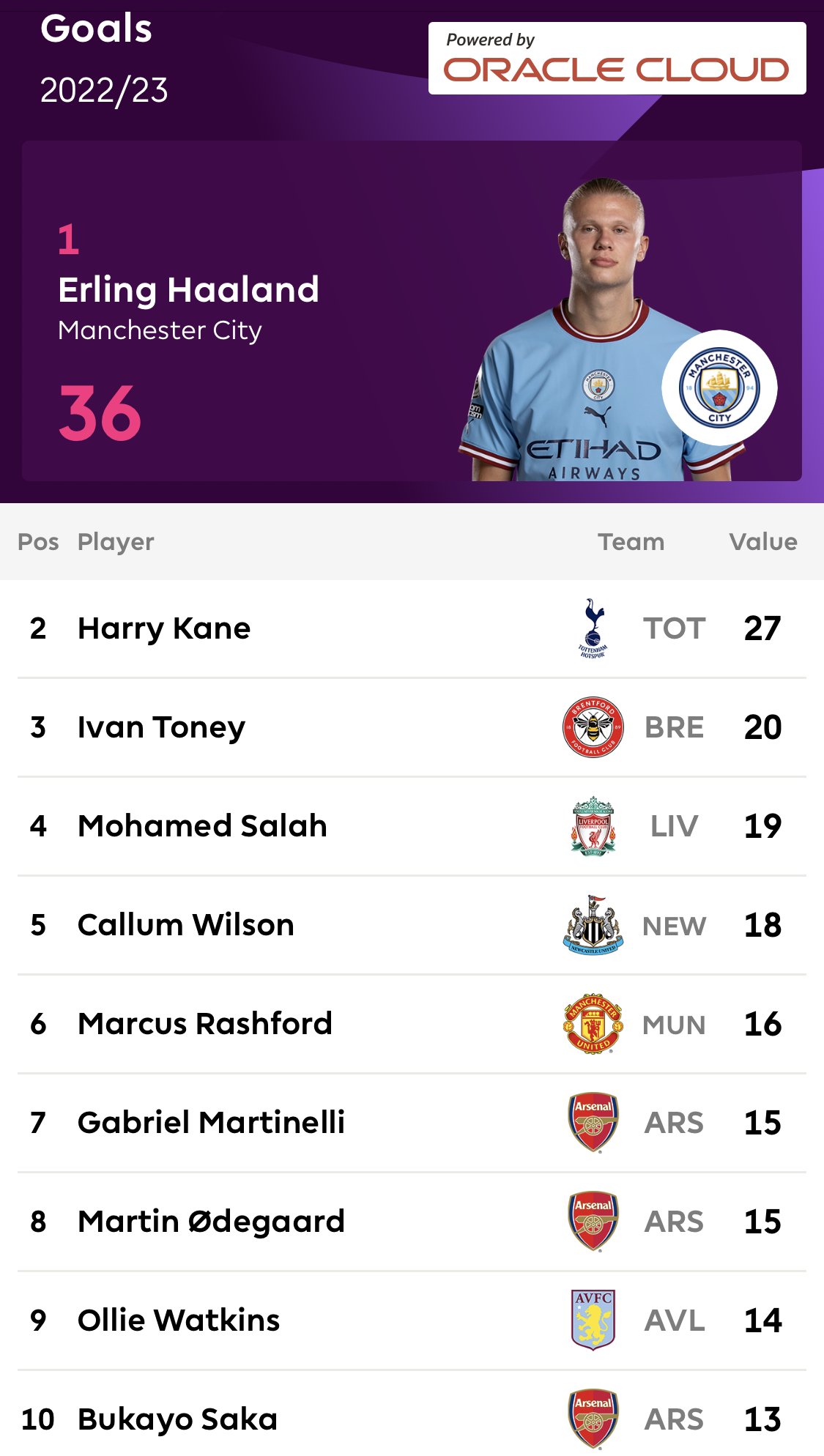Screen dimensions: 824x1456
Task: Click the Brentford club badge
Action: [x=593, y=727]
